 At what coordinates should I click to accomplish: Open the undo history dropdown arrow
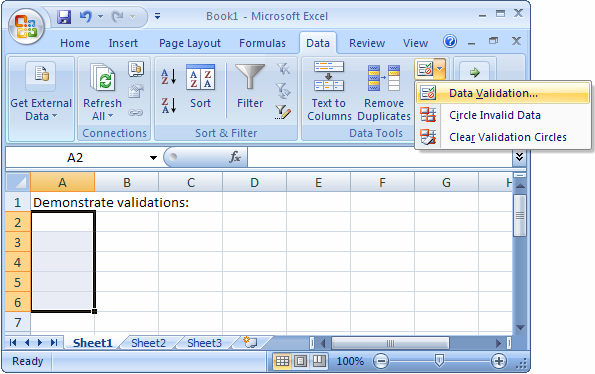[100, 16]
